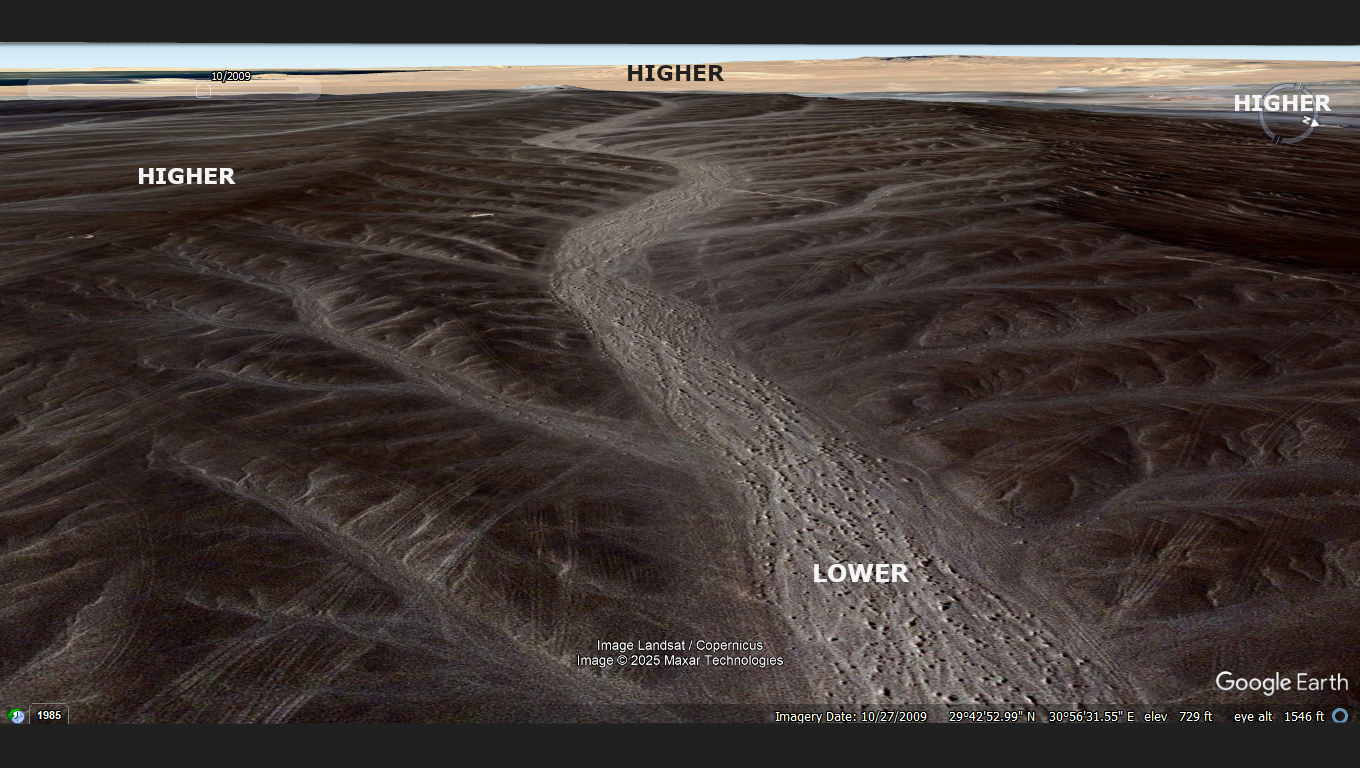The image size is (1360, 768).
Task: Click the Google Earth logo
Action: click(x=1281, y=683)
